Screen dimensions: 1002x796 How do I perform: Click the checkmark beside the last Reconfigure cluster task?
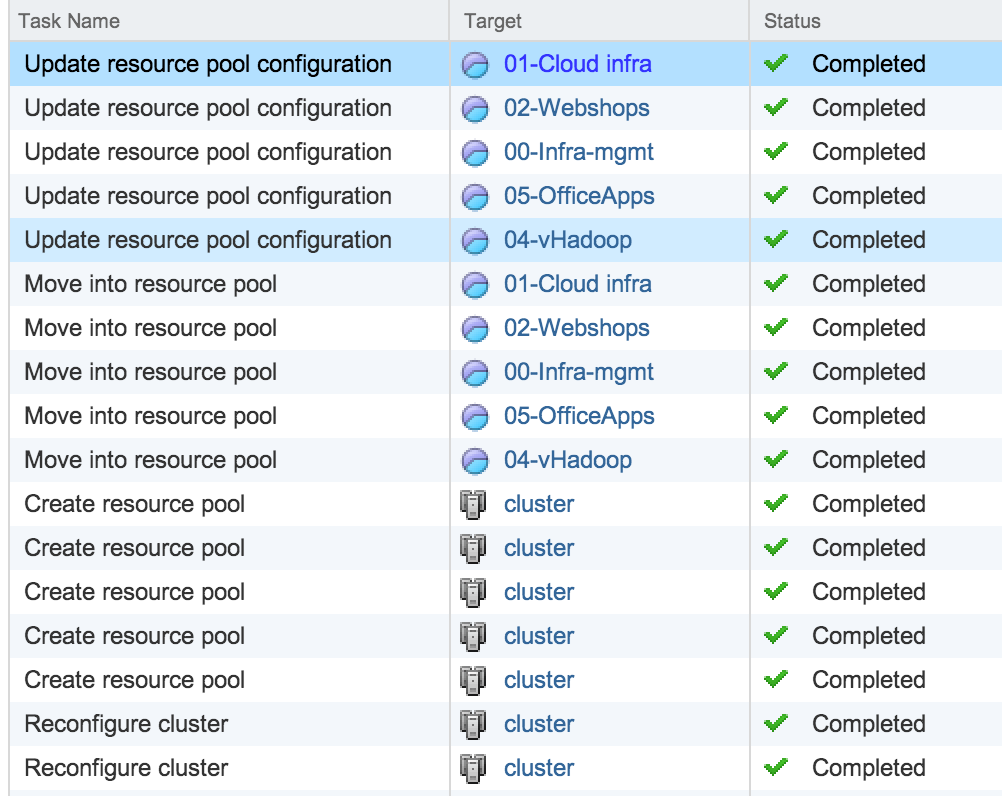[774, 768]
